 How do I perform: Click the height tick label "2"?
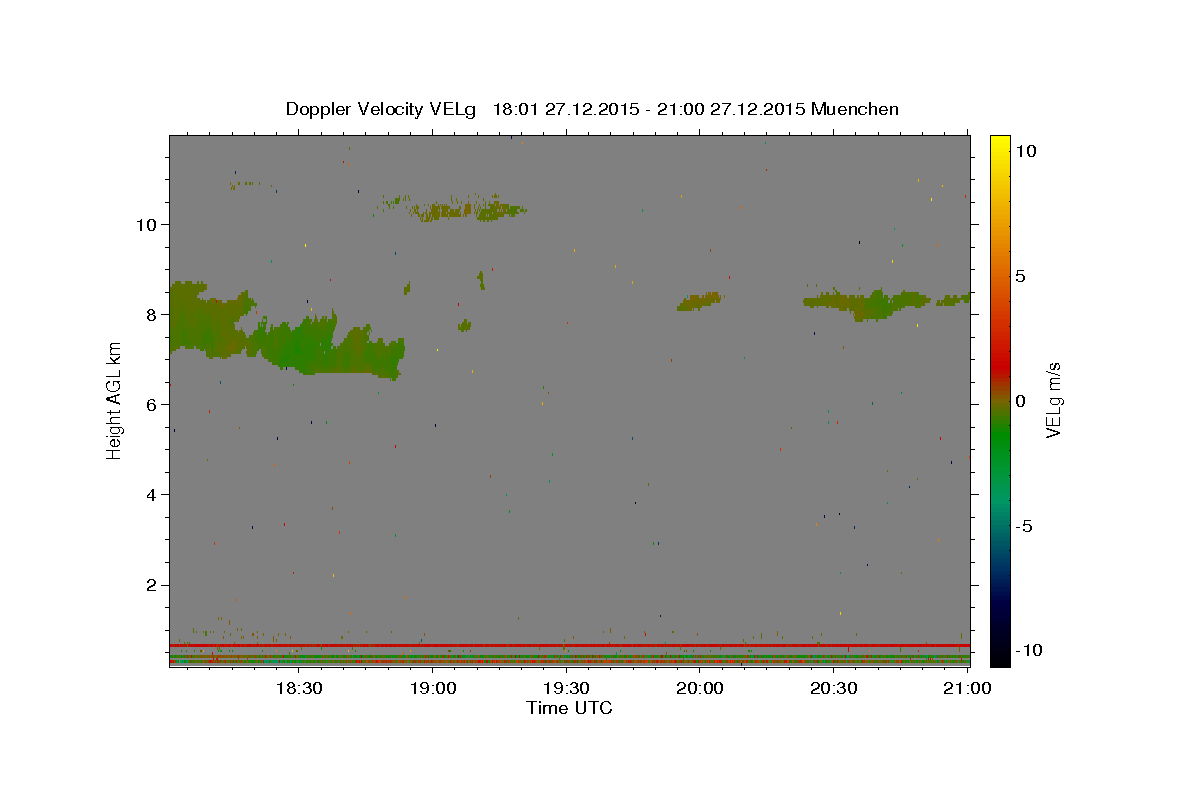(152, 585)
